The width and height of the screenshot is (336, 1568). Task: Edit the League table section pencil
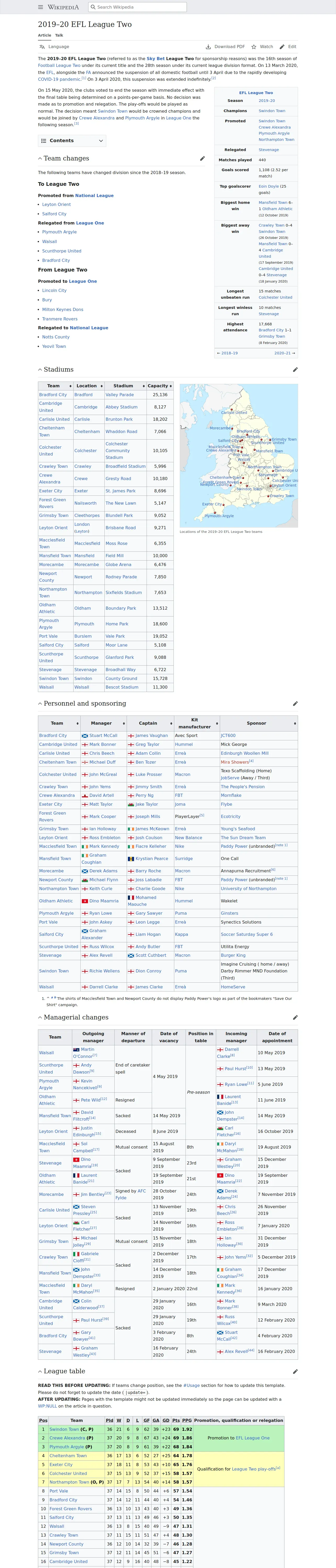coord(295,1371)
